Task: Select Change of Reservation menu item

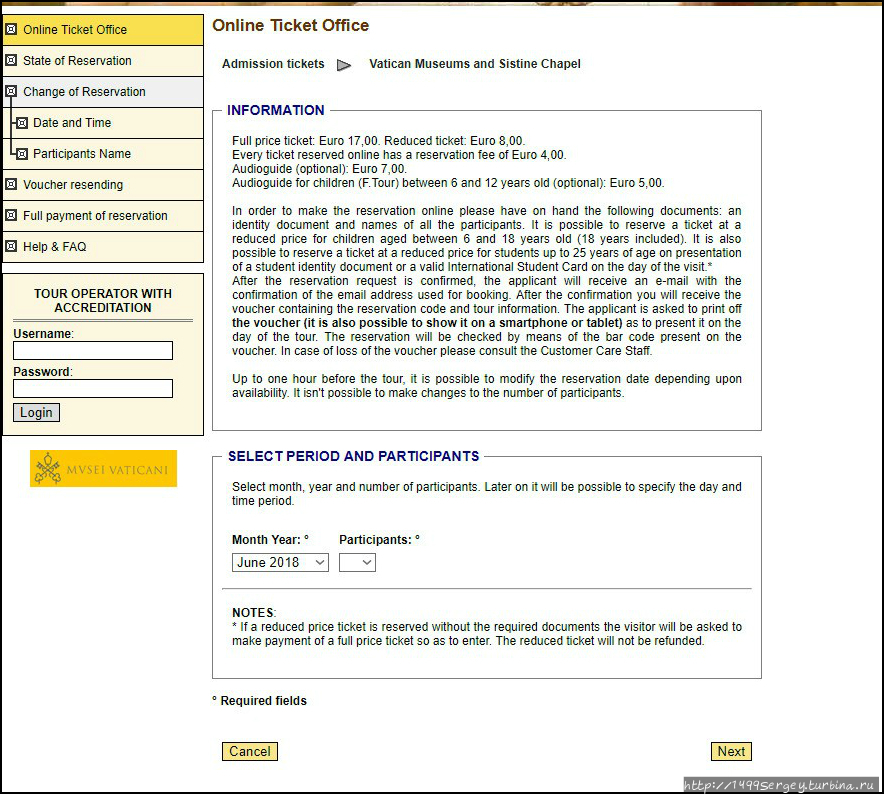Action: point(103,92)
